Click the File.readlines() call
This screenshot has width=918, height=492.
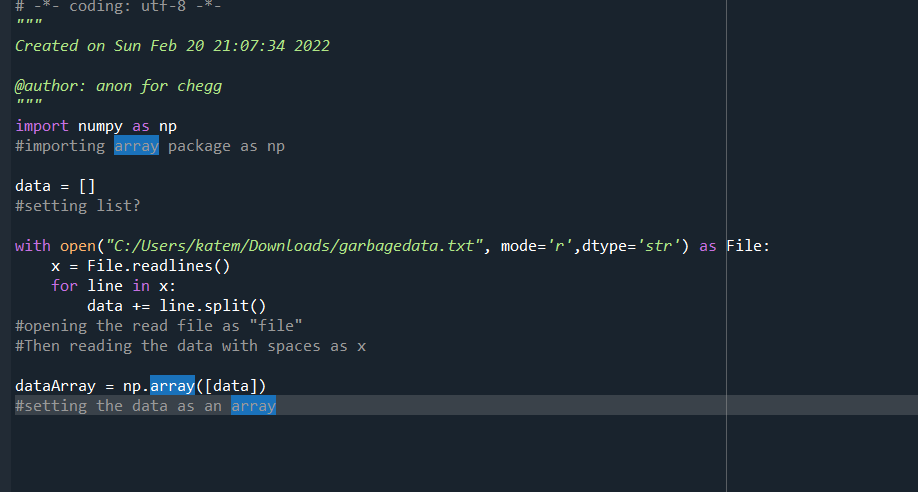tap(159, 266)
